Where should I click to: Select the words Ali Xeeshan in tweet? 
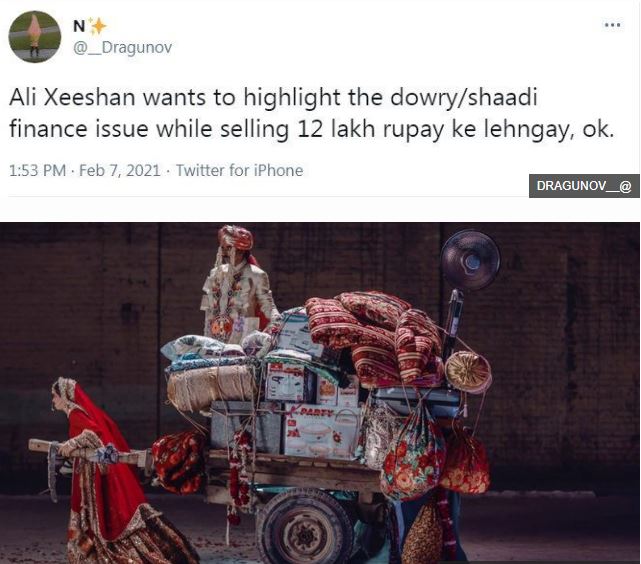point(72,98)
